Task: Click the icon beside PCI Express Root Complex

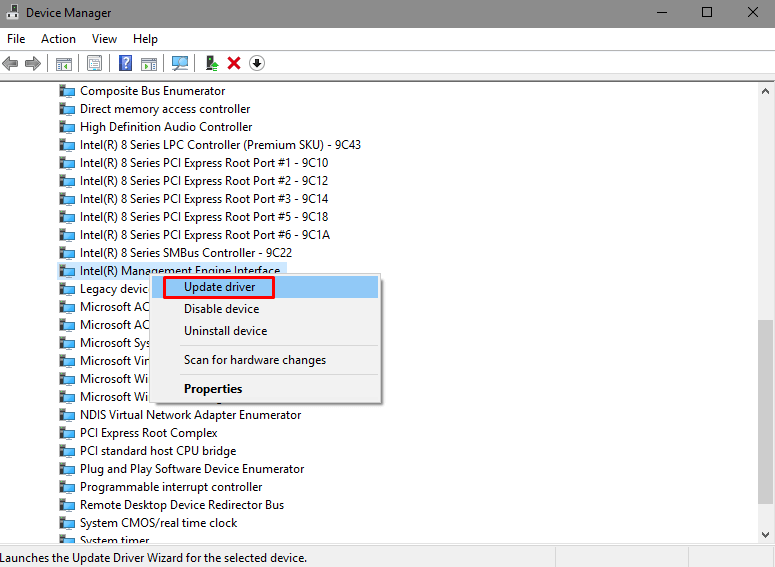Action: [67, 433]
